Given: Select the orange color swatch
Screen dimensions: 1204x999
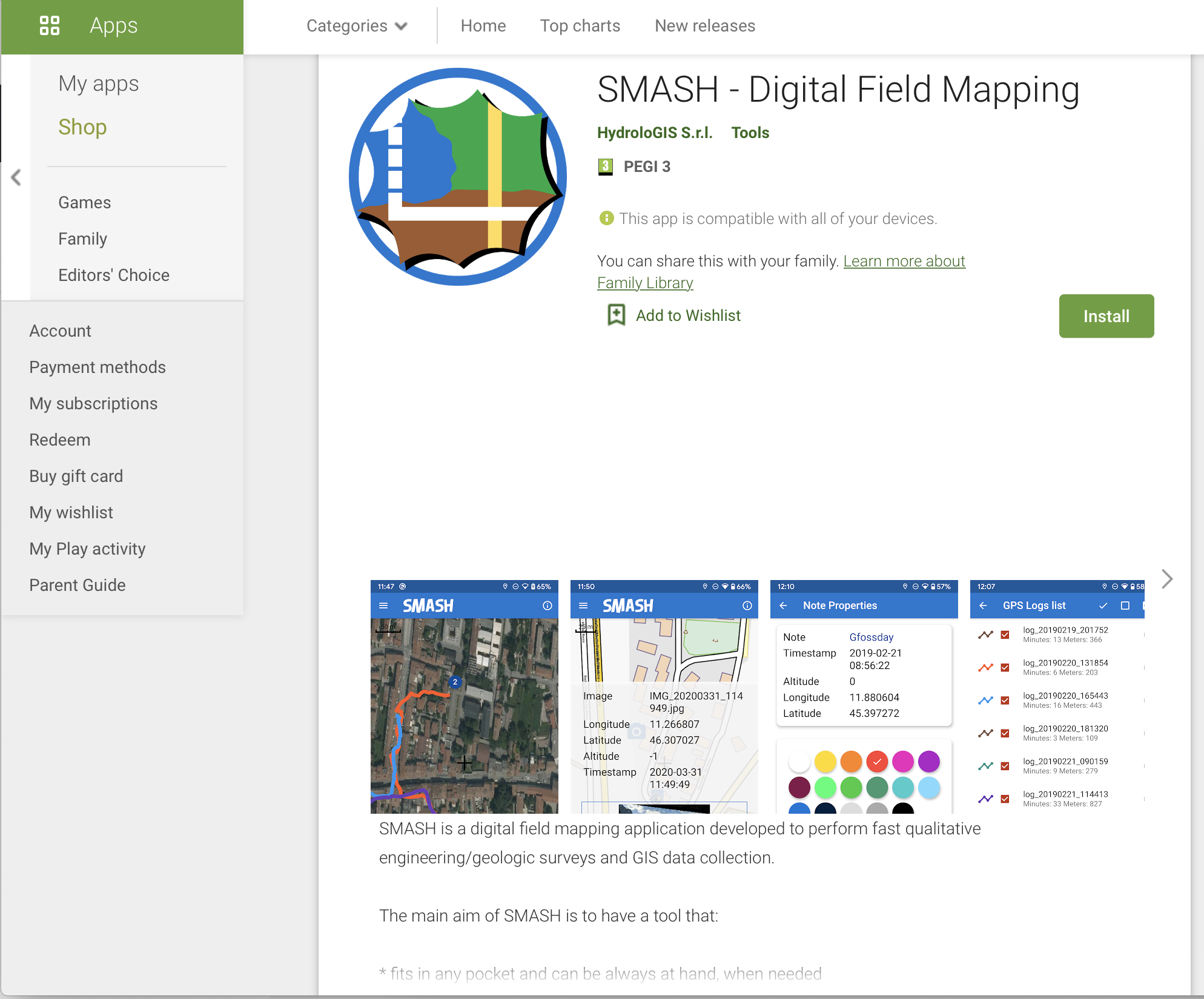Looking at the screenshot, I should [851, 762].
